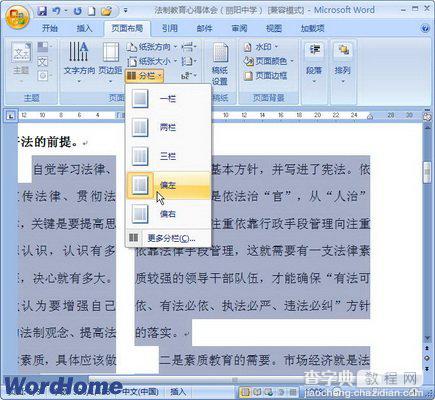Select the highlighted 偏左 column layout
Screen dimensions: 435x400
168,185
